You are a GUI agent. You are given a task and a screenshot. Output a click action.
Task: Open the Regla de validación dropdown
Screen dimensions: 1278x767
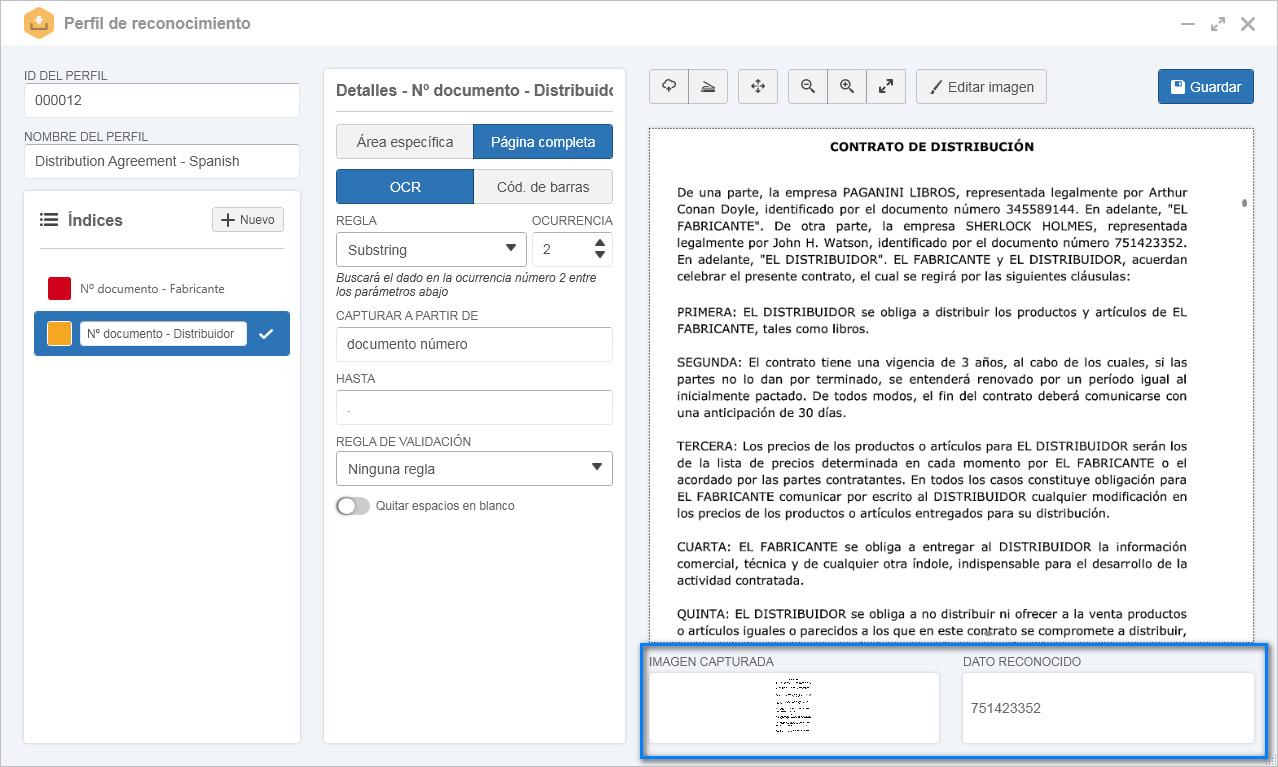474,468
